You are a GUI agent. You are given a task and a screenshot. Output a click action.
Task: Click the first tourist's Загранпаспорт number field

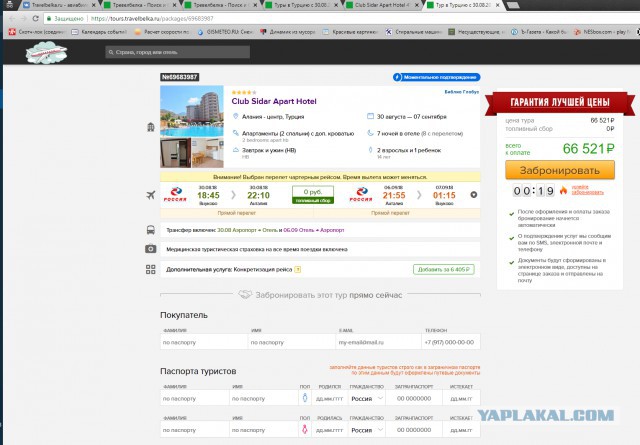(x=414, y=398)
